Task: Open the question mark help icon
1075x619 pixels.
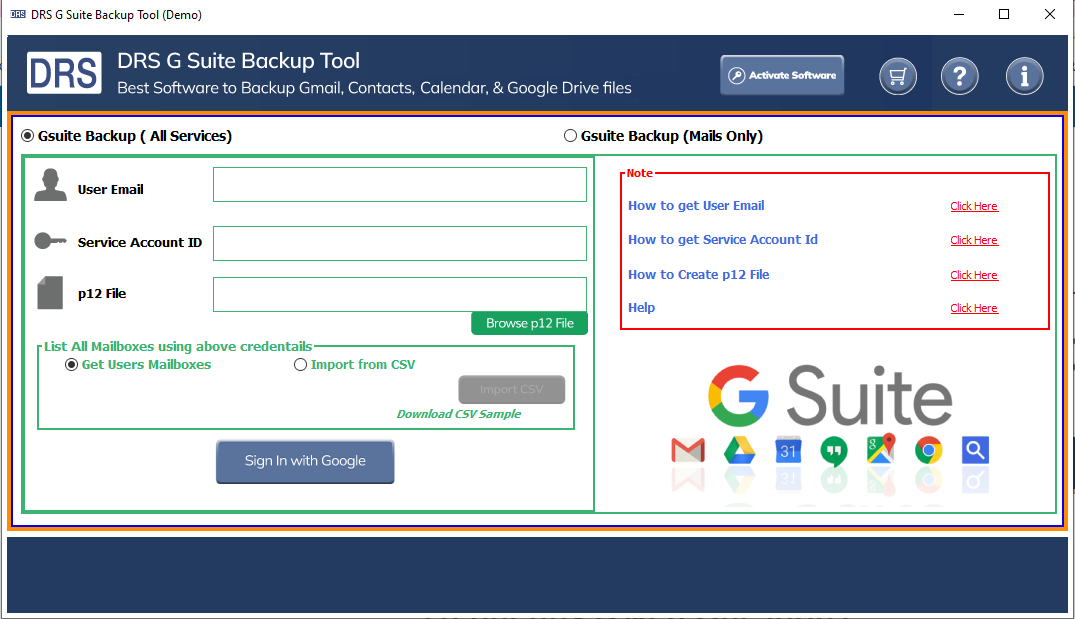Action: pos(959,75)
